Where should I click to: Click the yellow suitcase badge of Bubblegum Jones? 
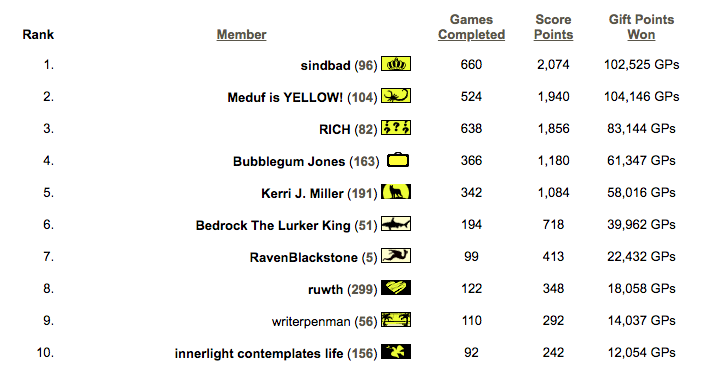pos(398,160)
